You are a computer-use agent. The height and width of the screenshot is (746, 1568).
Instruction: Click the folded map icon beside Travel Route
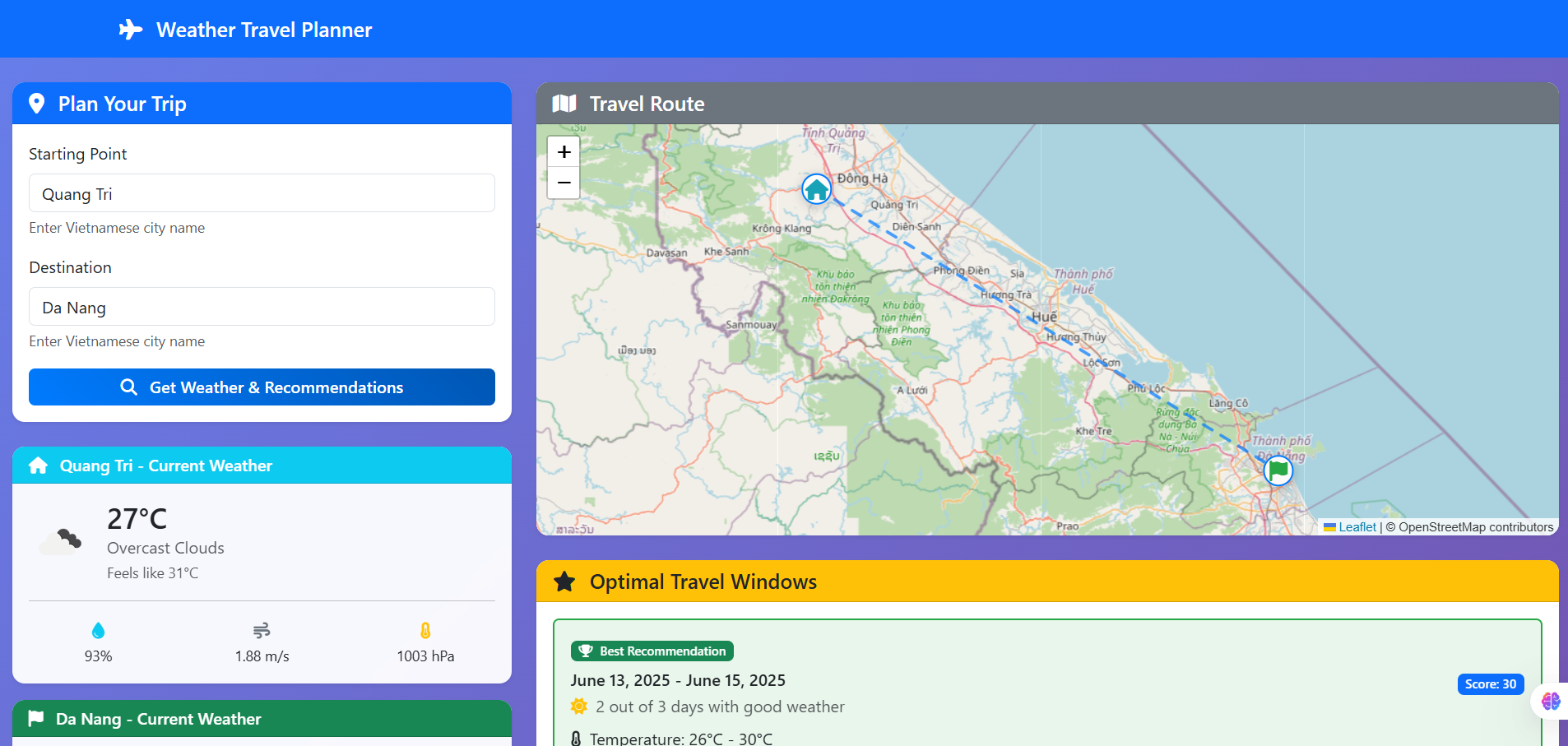[x=564, y=104]
